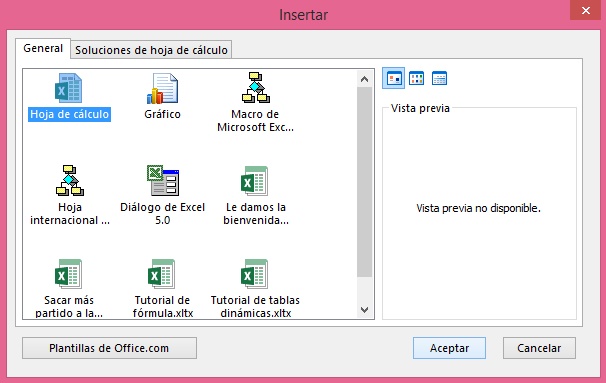Click the Cancelar button
The height and width of the screenshot is (383, 606).
pyautogui.click(x=539, y=348)
